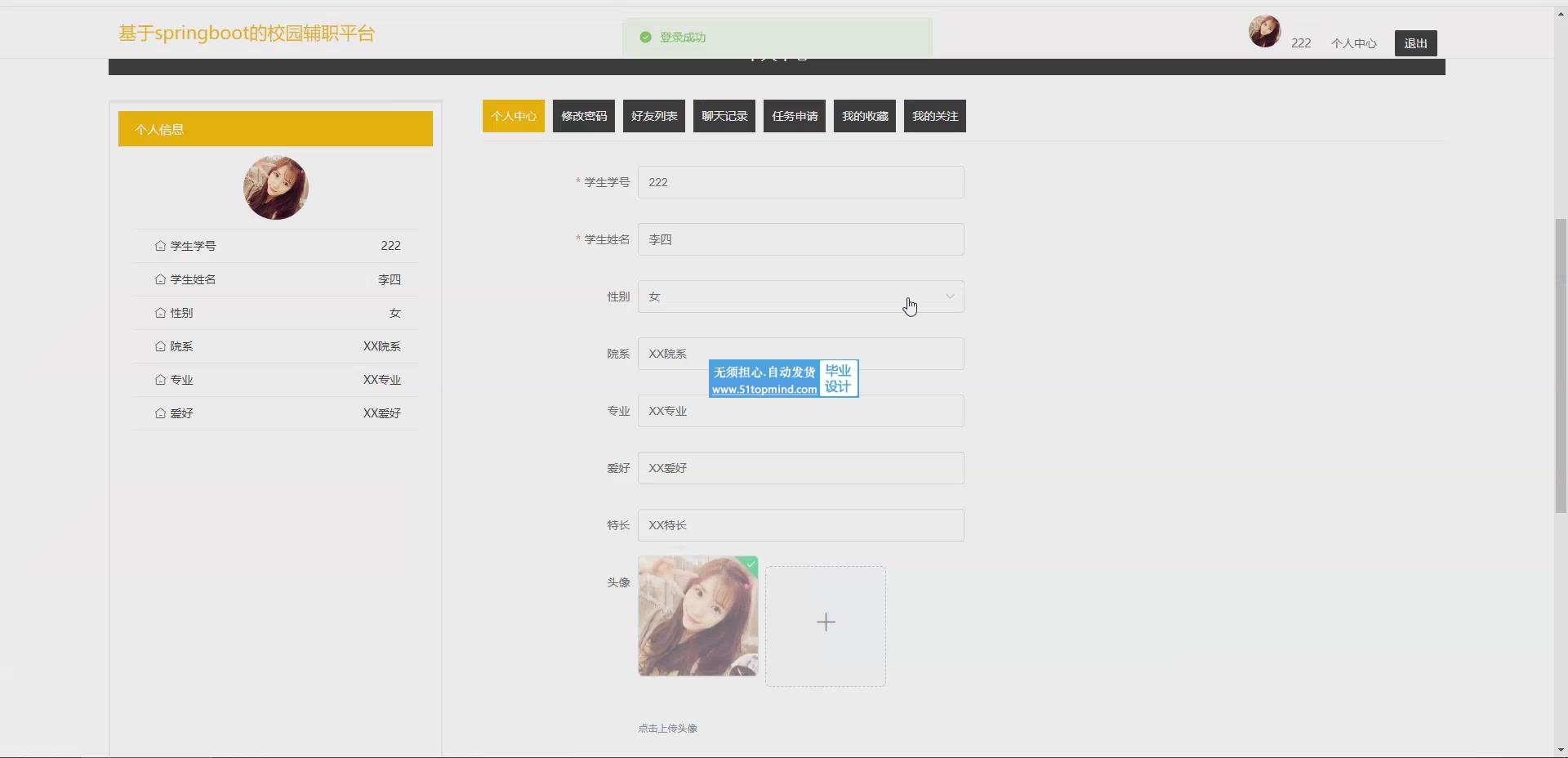Screen dimensions: 1568x758
Task: Click the 院系 input field
Action: 801,354
